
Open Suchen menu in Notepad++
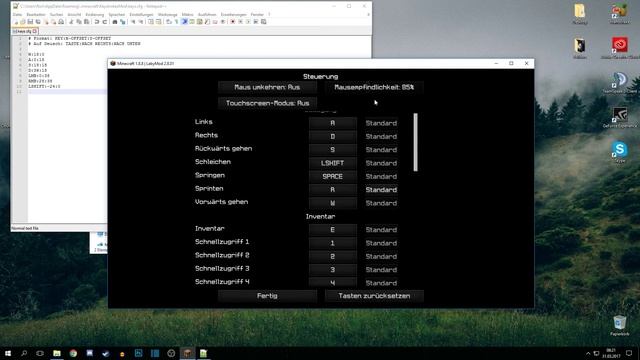(56, 15)
